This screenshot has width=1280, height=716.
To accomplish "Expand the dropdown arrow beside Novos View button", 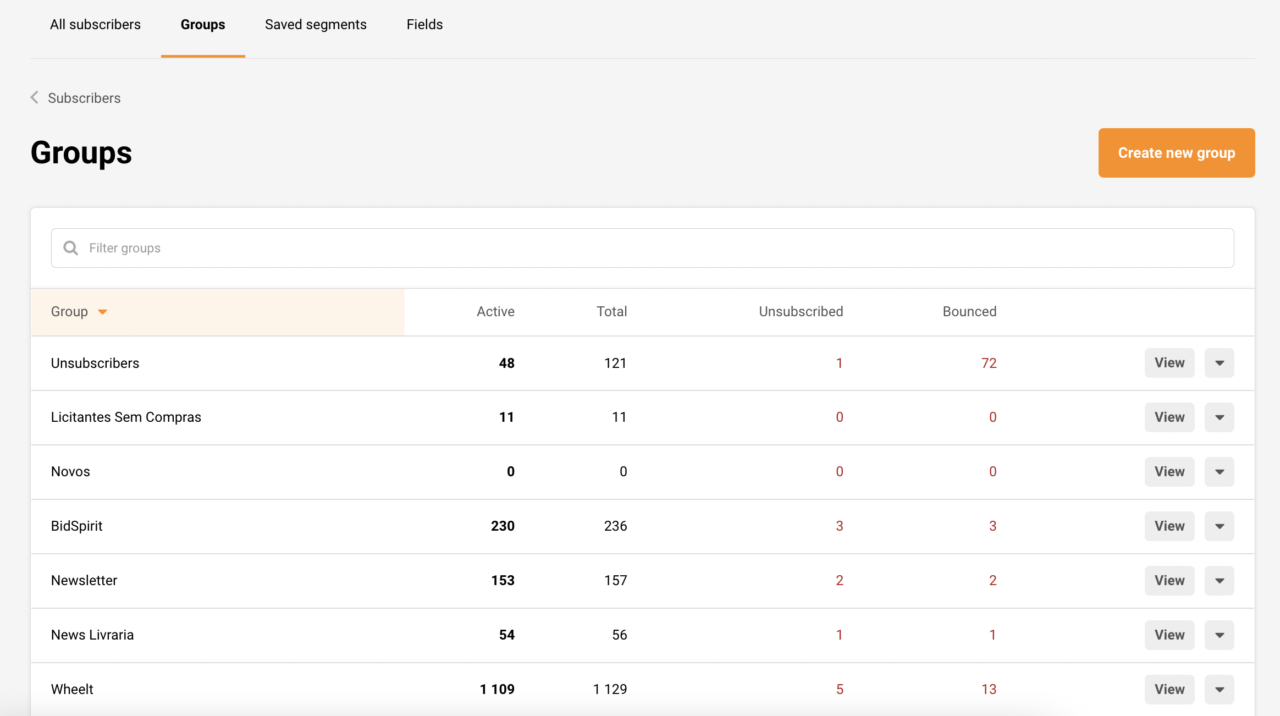I will pos(1219,471).
